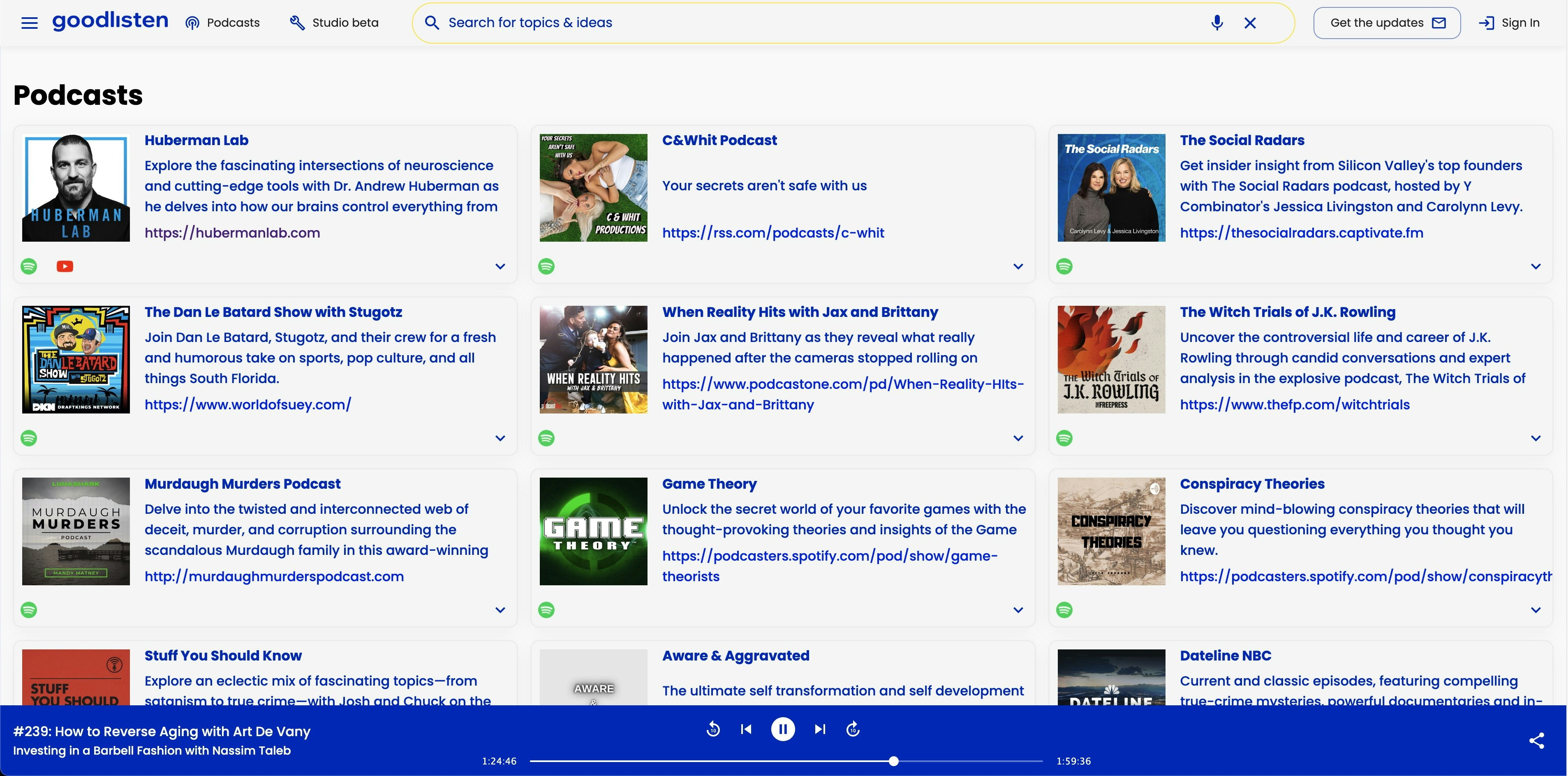The height and width of the screenshot is (776, 1568).
Task: Click The Social Radars cover art
Action: 1111,187
